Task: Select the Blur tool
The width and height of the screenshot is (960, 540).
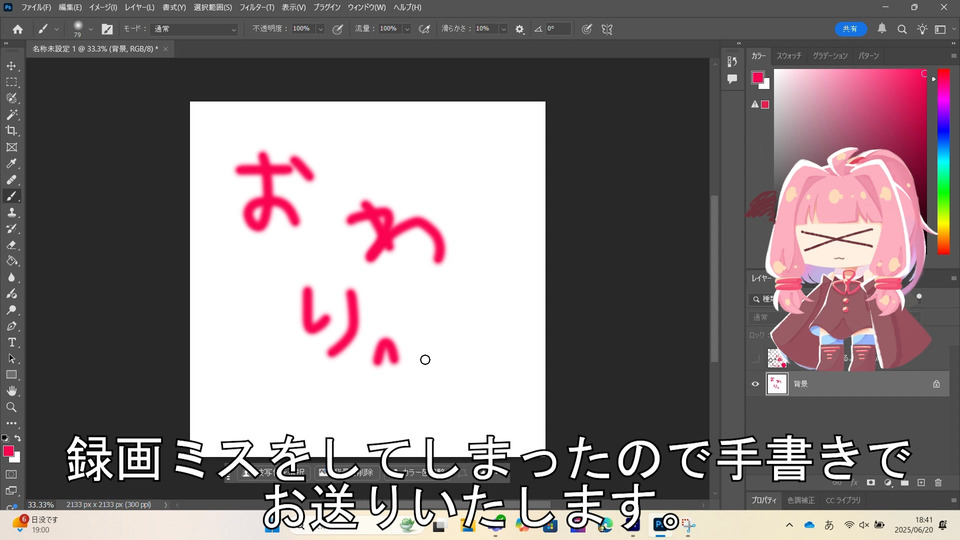Action: click(12, 277)
